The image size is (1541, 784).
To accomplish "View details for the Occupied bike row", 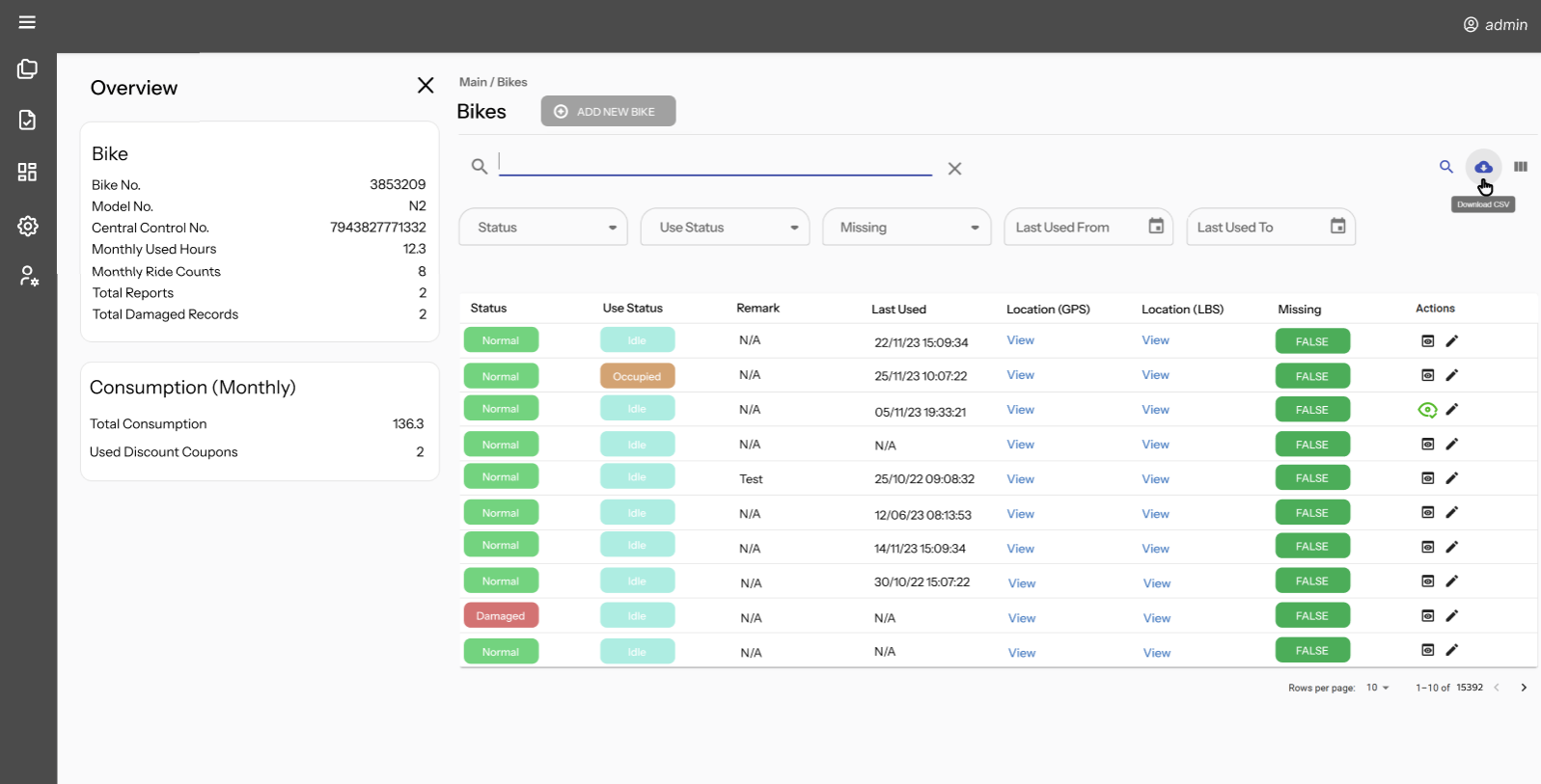I will [x=1428, y=375].
